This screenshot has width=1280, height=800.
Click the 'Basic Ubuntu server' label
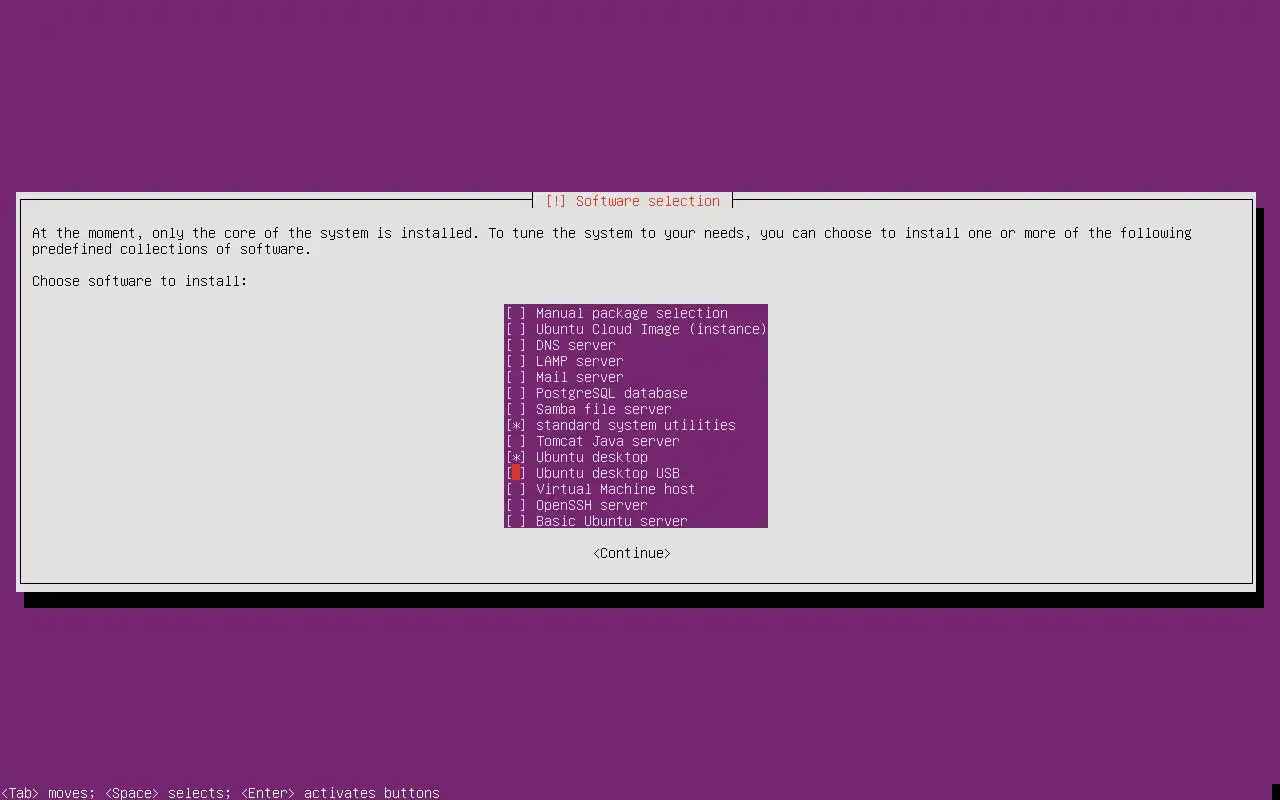pos(612,521)
